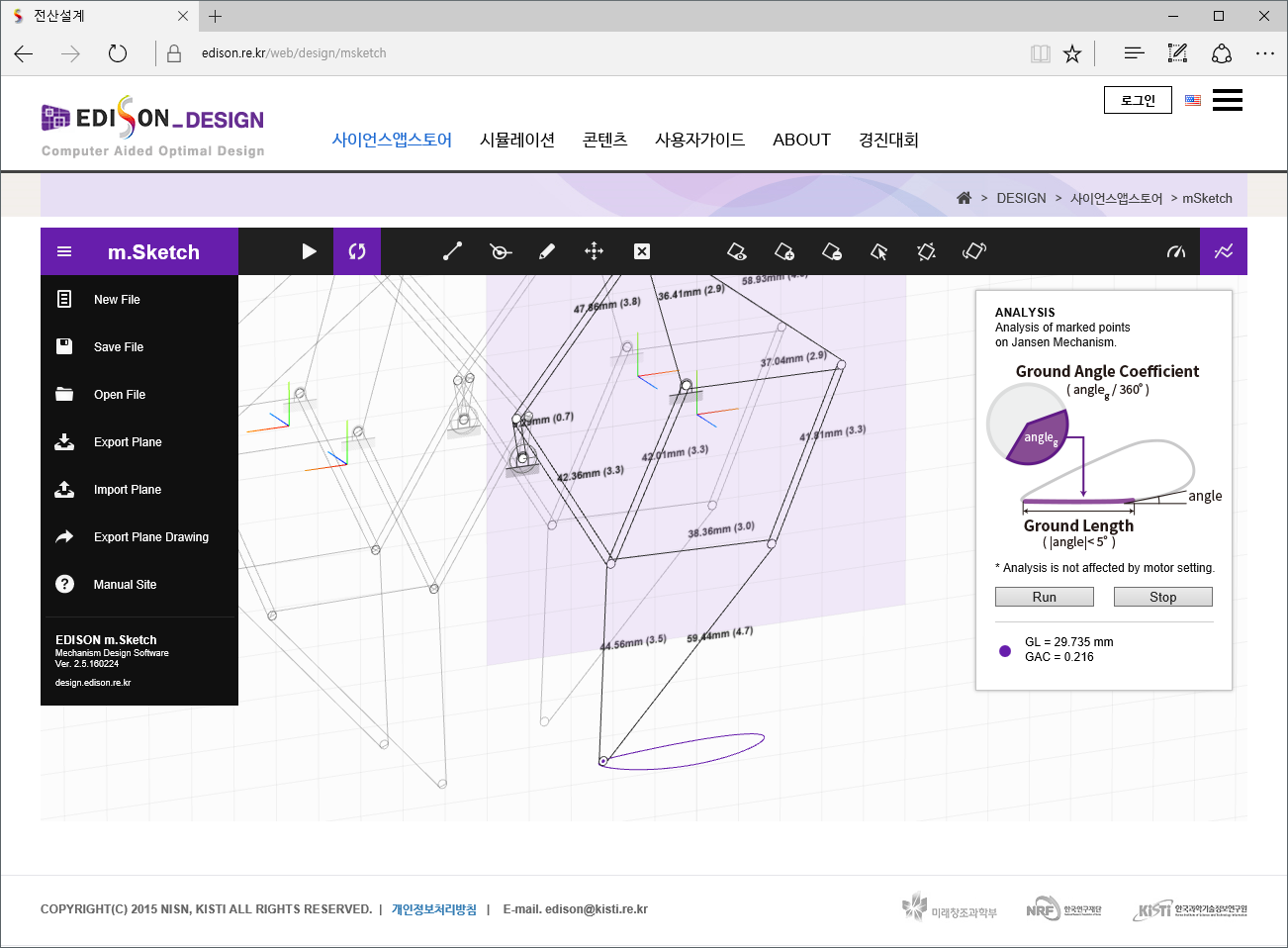Viewport: 1288px width, 948px height.
Task: Click the remove plane (minus) icon
Action: [x=832, y=251]
